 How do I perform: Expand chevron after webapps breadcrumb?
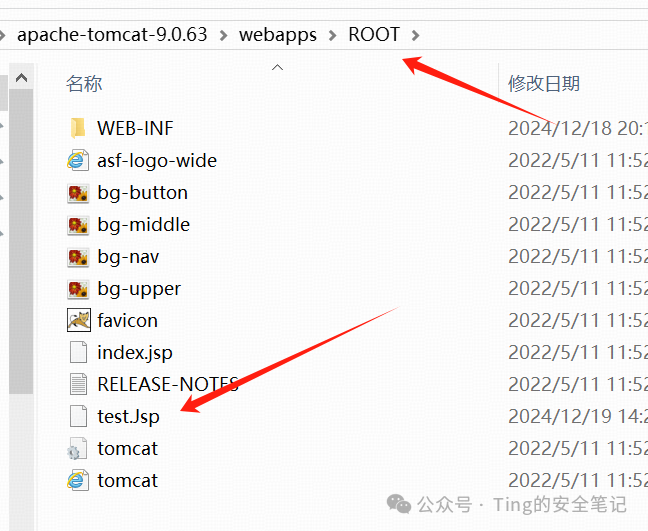click(x=333, y=36)
